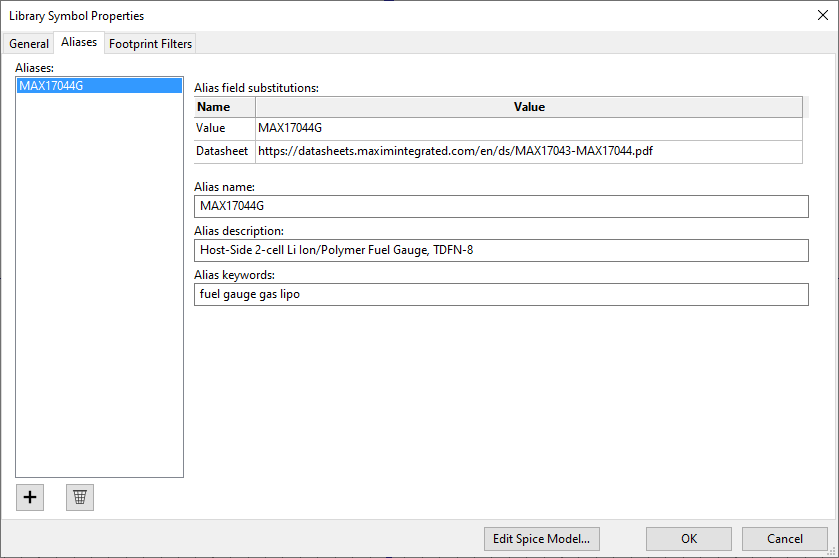Click the plus icon to add alias

(x=30, y=497)
